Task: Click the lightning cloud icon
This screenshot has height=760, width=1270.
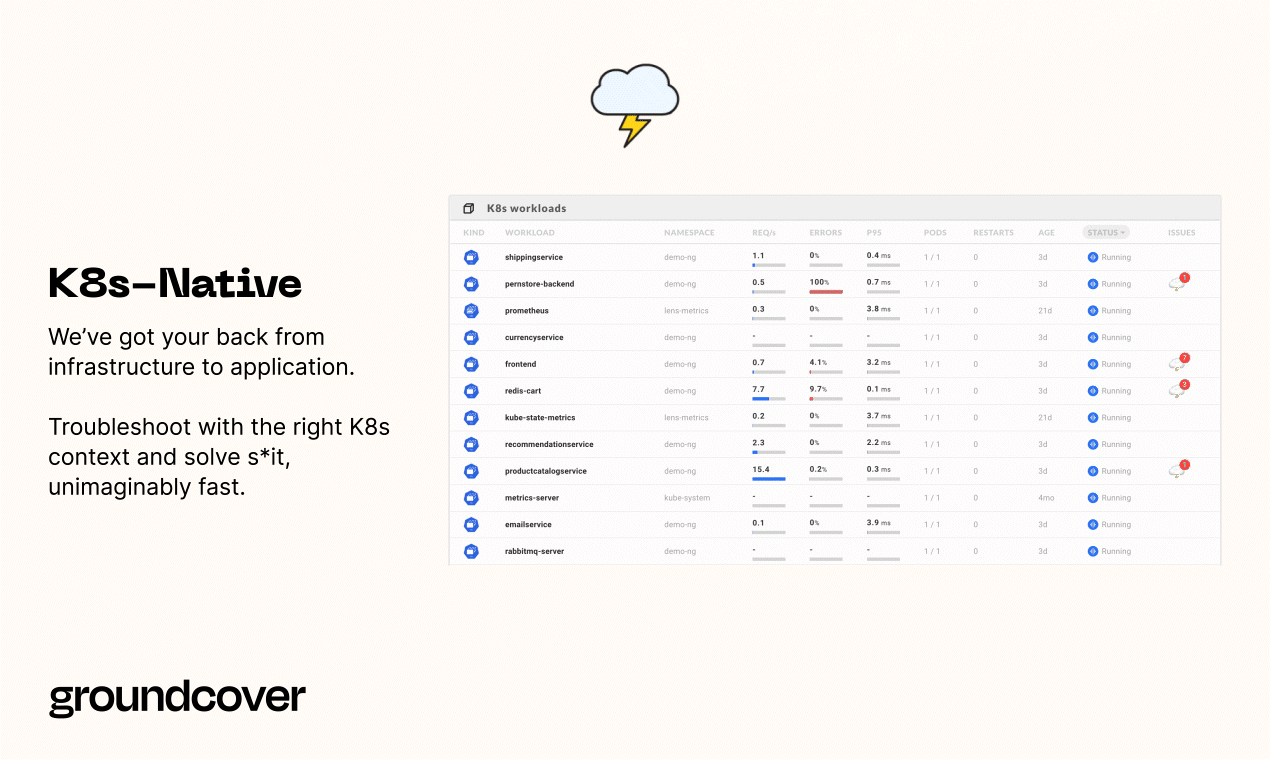Action: (635, 105)
